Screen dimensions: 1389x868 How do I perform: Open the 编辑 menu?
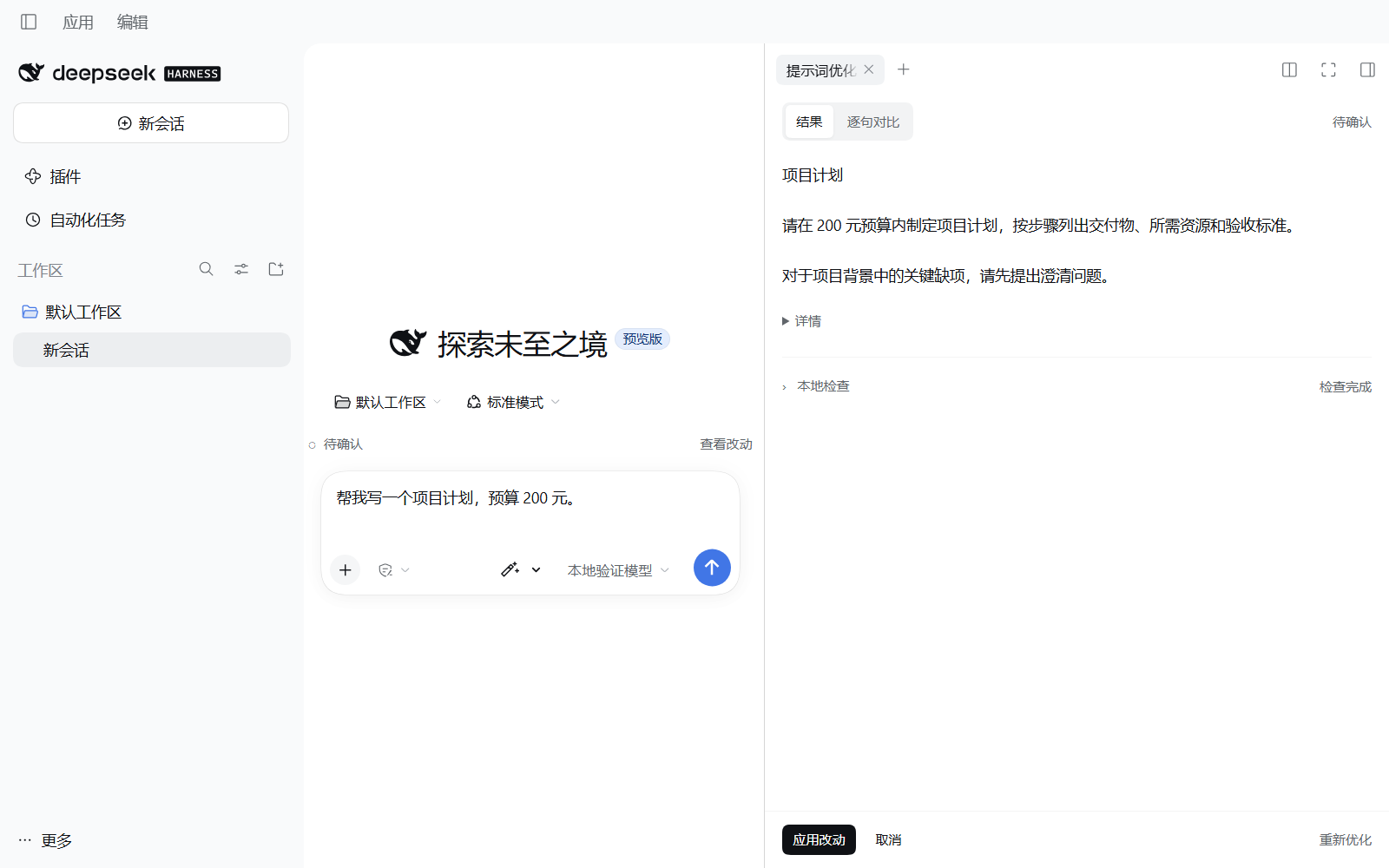pos(133,22)
